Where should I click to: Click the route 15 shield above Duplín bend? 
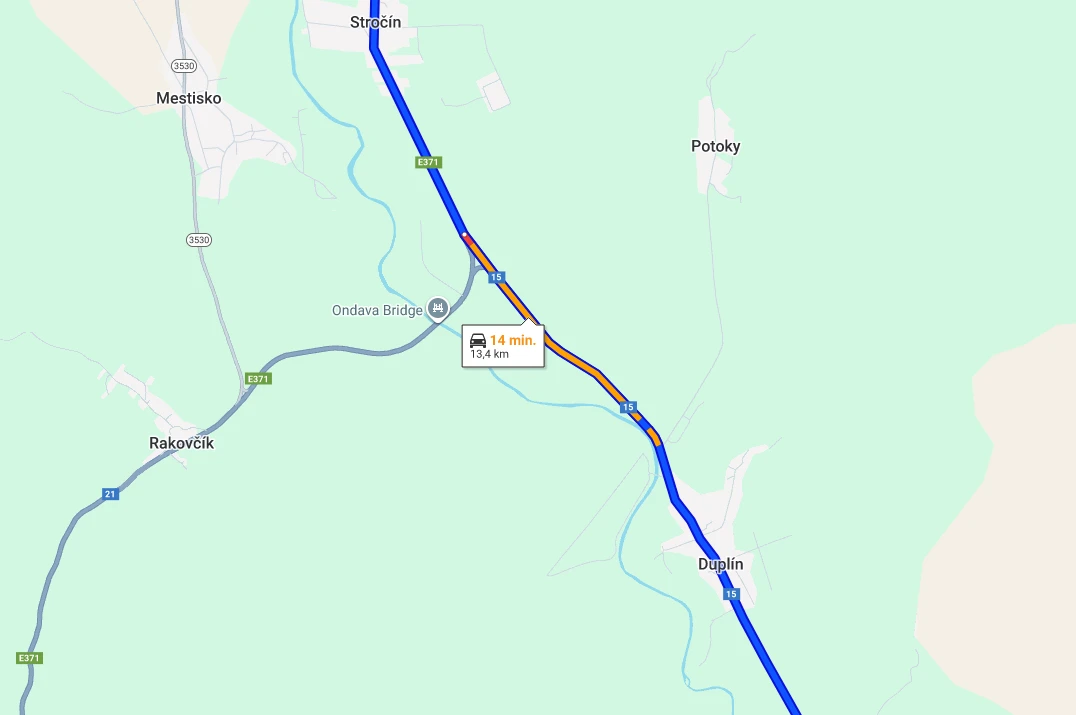pyautogui.click(x=628, y=407)
